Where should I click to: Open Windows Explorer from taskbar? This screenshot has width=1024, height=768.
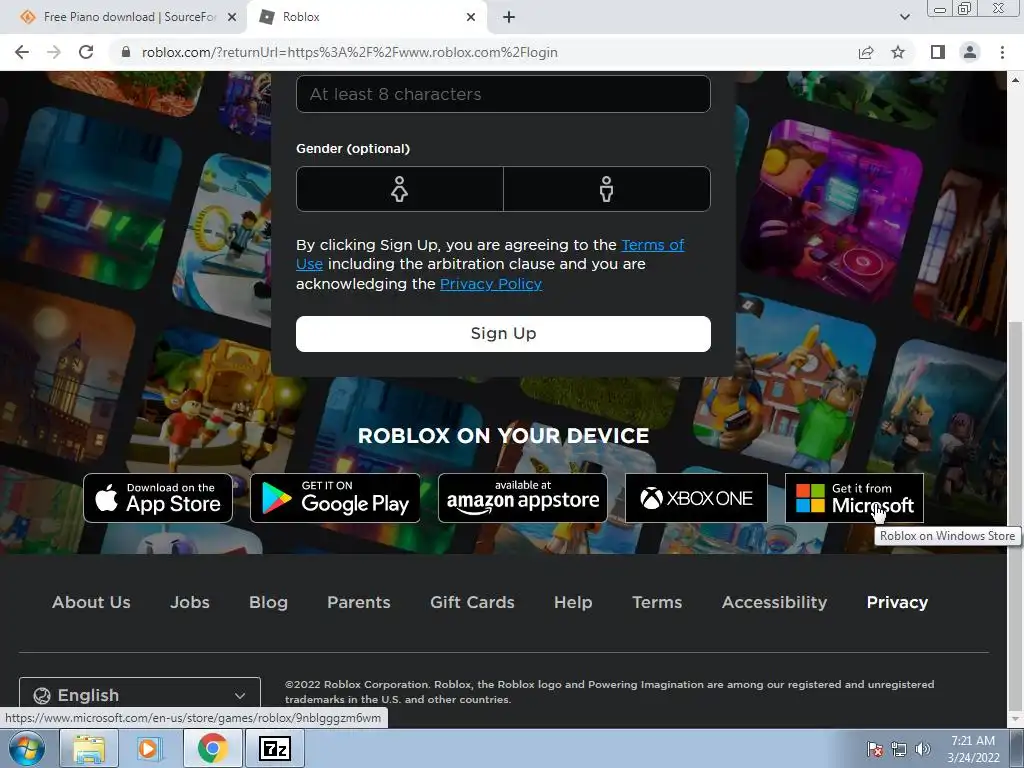click(x=89, y=748)
